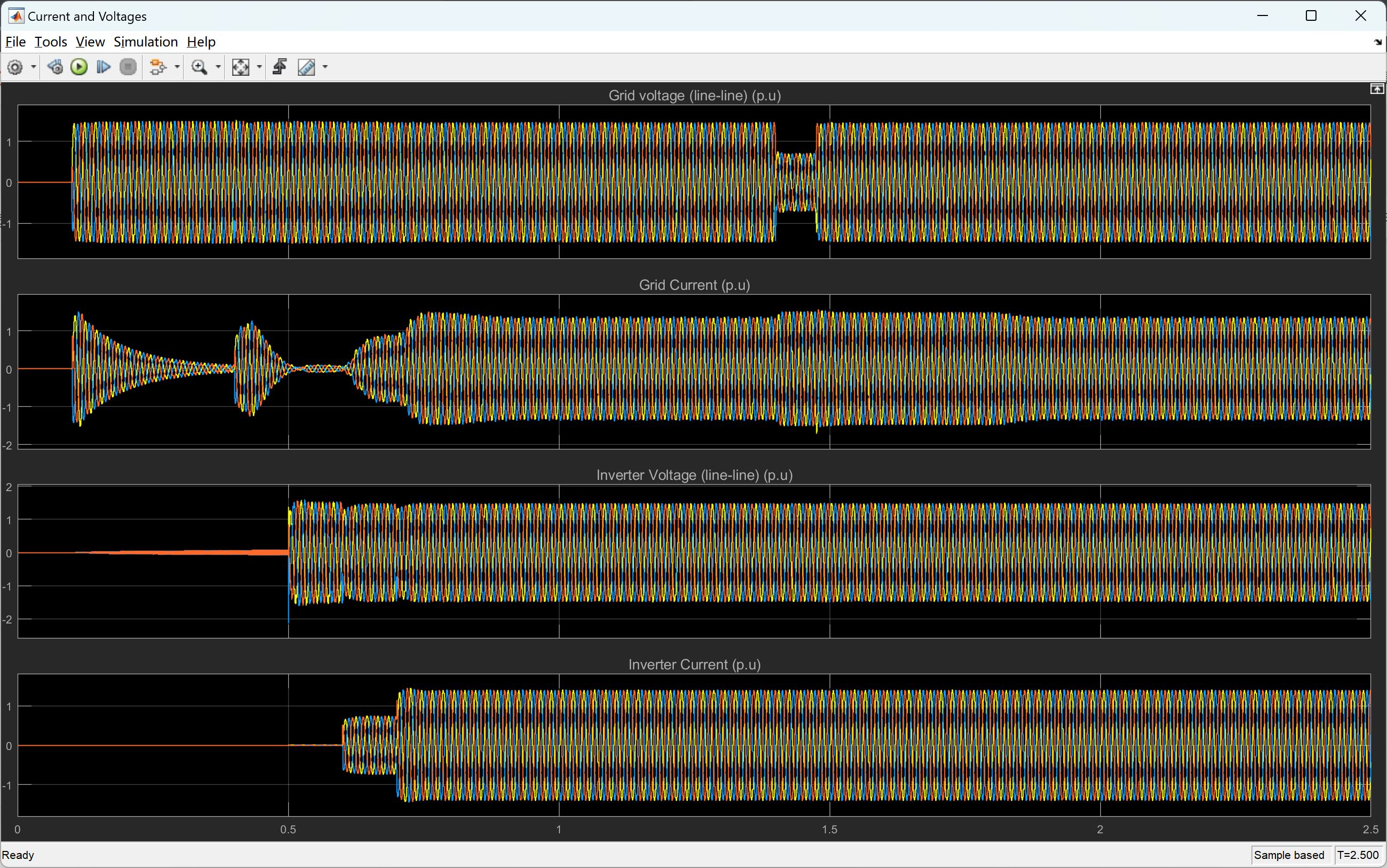The width and height of the screenshot is (1387, 868).
Task: Click the Grid Current (p.u) plot title
Action: click(x=694, y=285)
